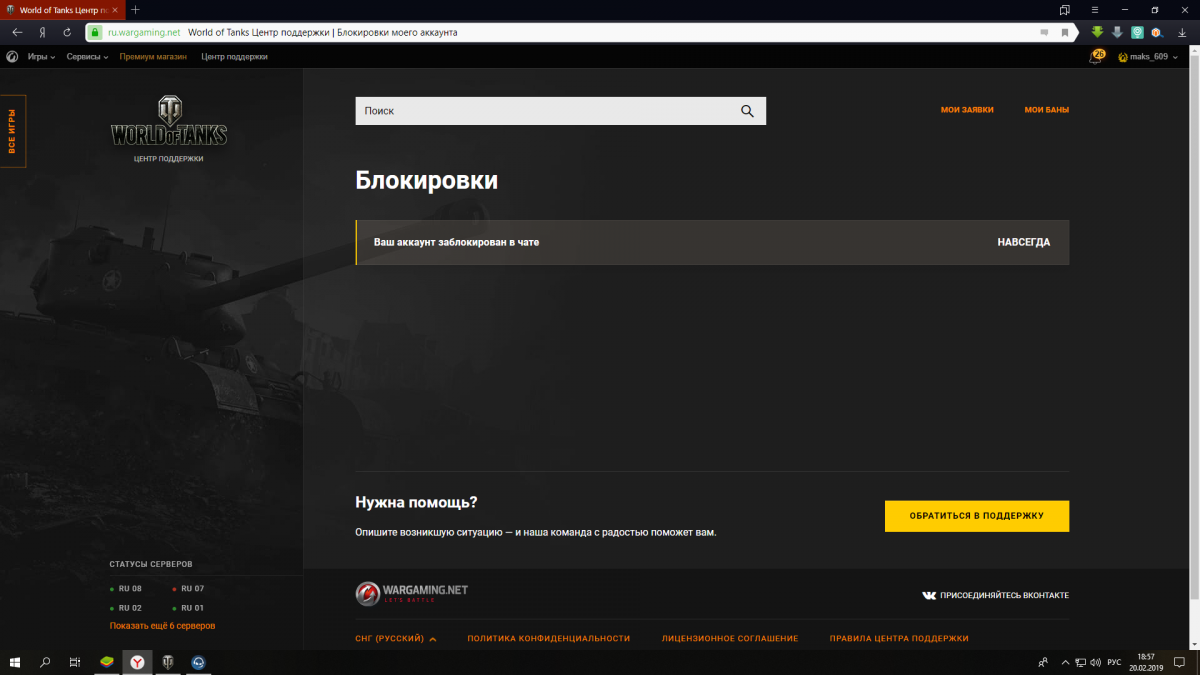Click ПРИСОЕДИНЯЙТЕСЬ ВКОНТАКТЕ link
This screenshot has height=675, width=1200.
[995, 595]
